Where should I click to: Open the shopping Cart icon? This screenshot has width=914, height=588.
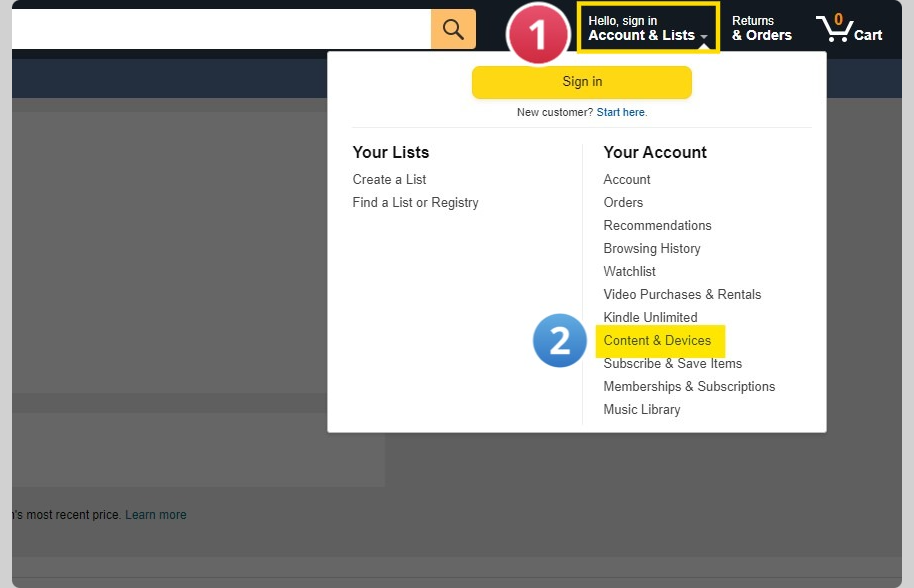pos(849,29)
